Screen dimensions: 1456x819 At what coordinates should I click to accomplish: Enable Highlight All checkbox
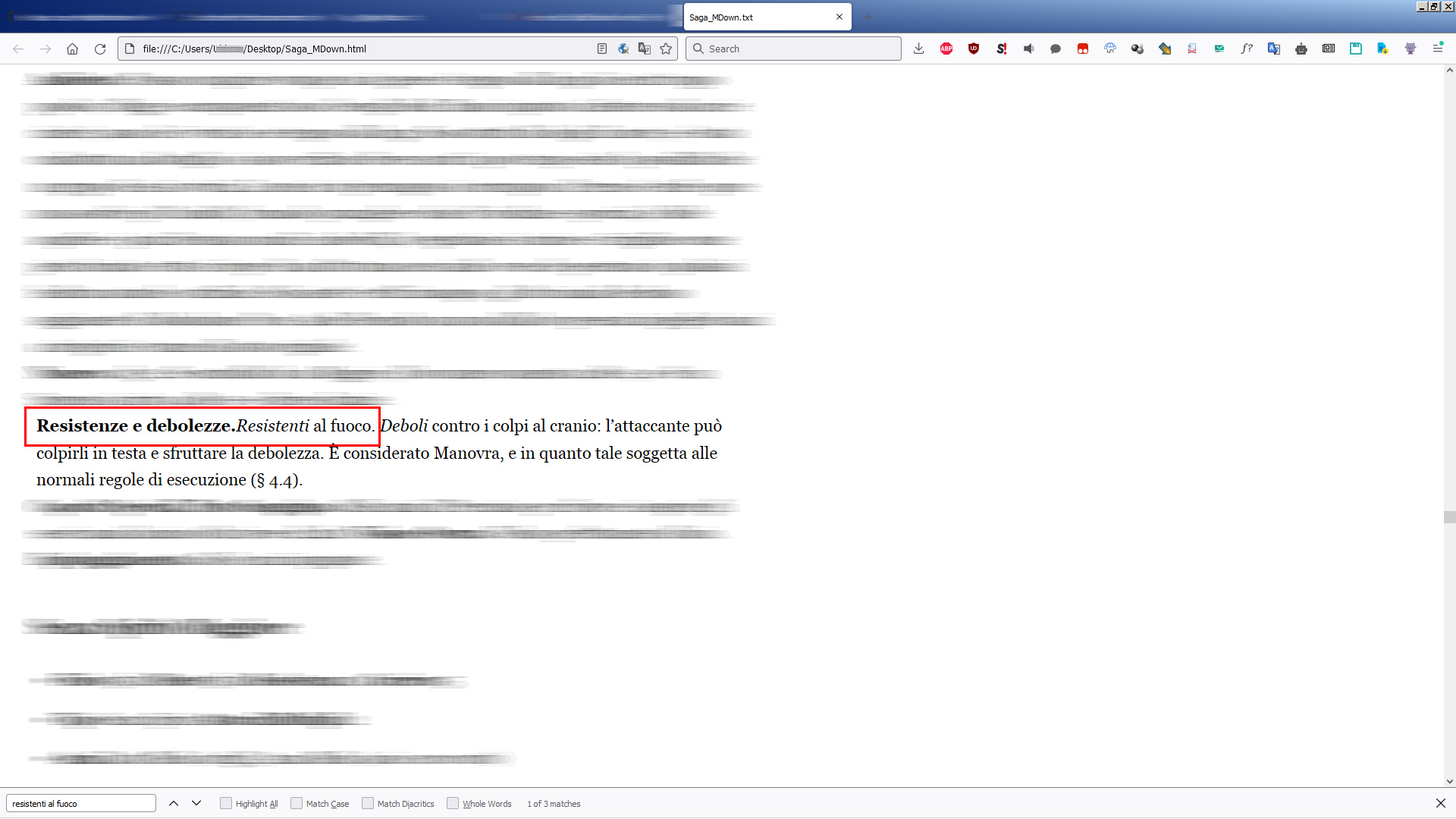(x=226, y=804)
